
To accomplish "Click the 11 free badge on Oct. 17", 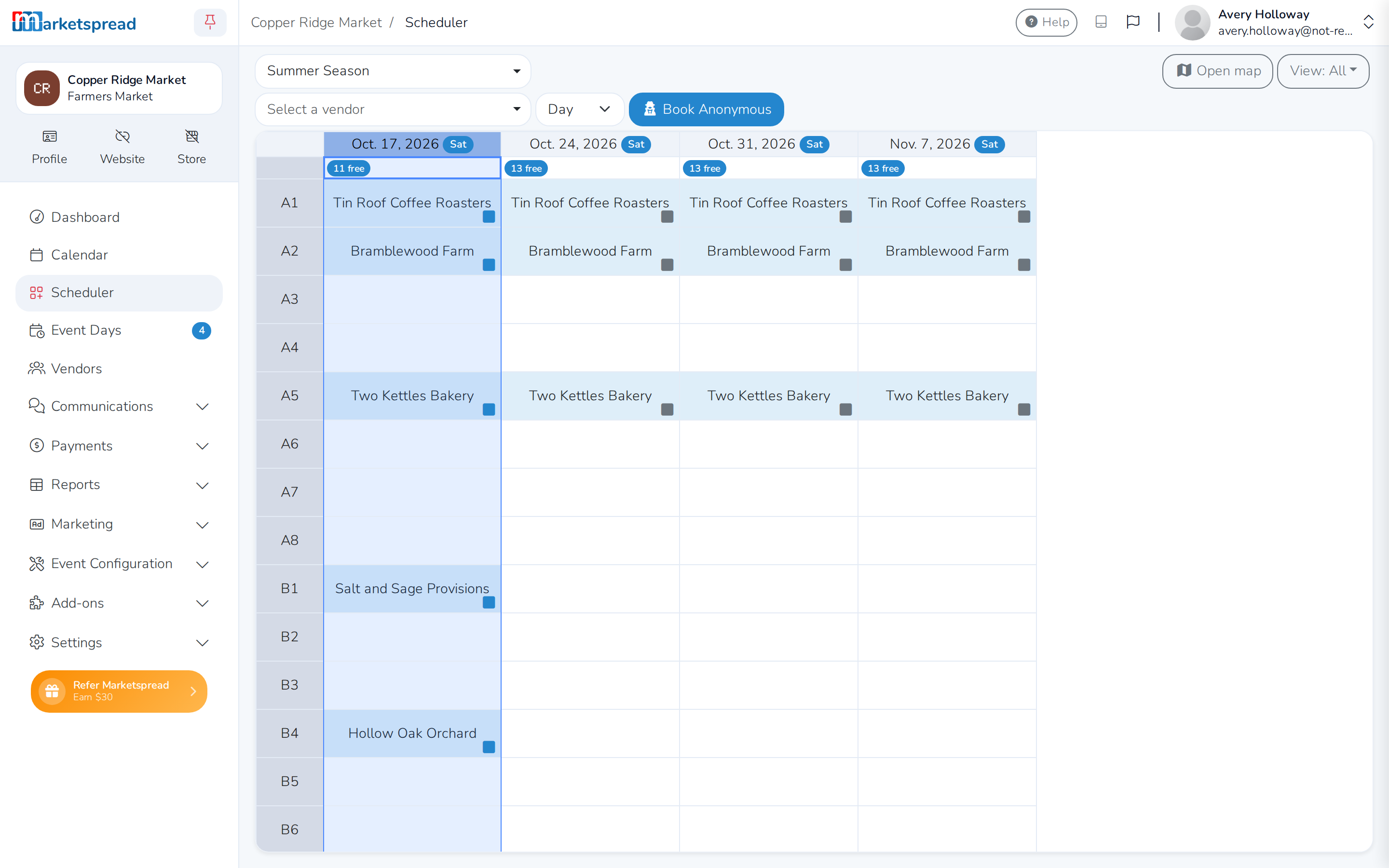I will pos(348,169).
